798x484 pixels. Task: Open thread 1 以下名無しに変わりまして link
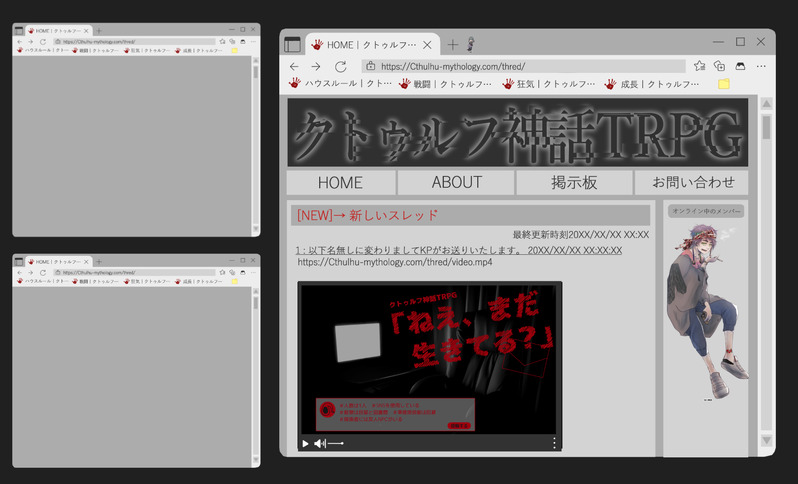coord(459,250)
